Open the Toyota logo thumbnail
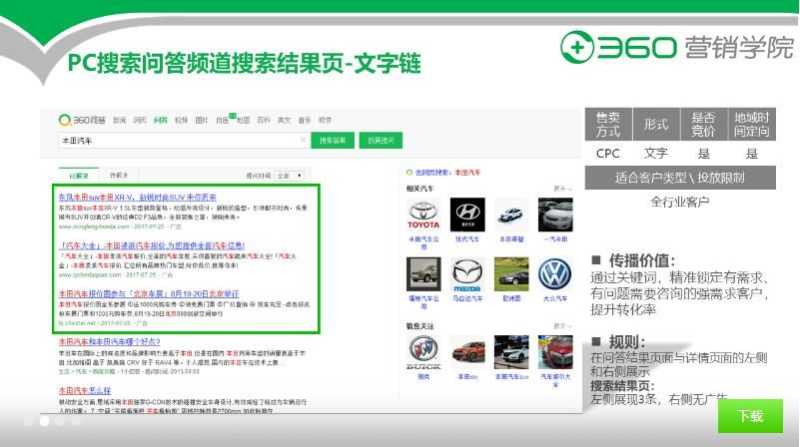800x447 pixels. coord(423,214)
